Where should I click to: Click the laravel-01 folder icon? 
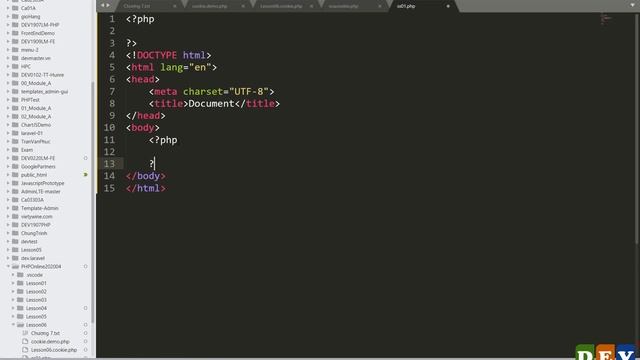pos(15,133)
